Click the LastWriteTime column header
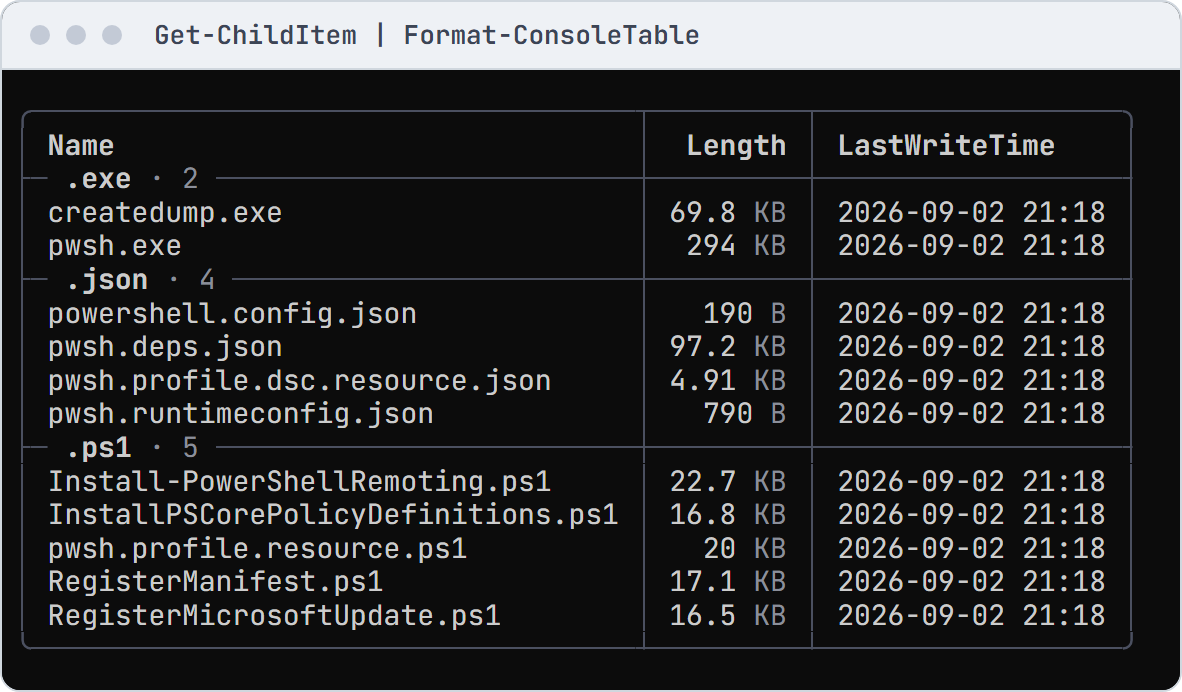This screenshot has height=692, width=1182. point(946,145)
